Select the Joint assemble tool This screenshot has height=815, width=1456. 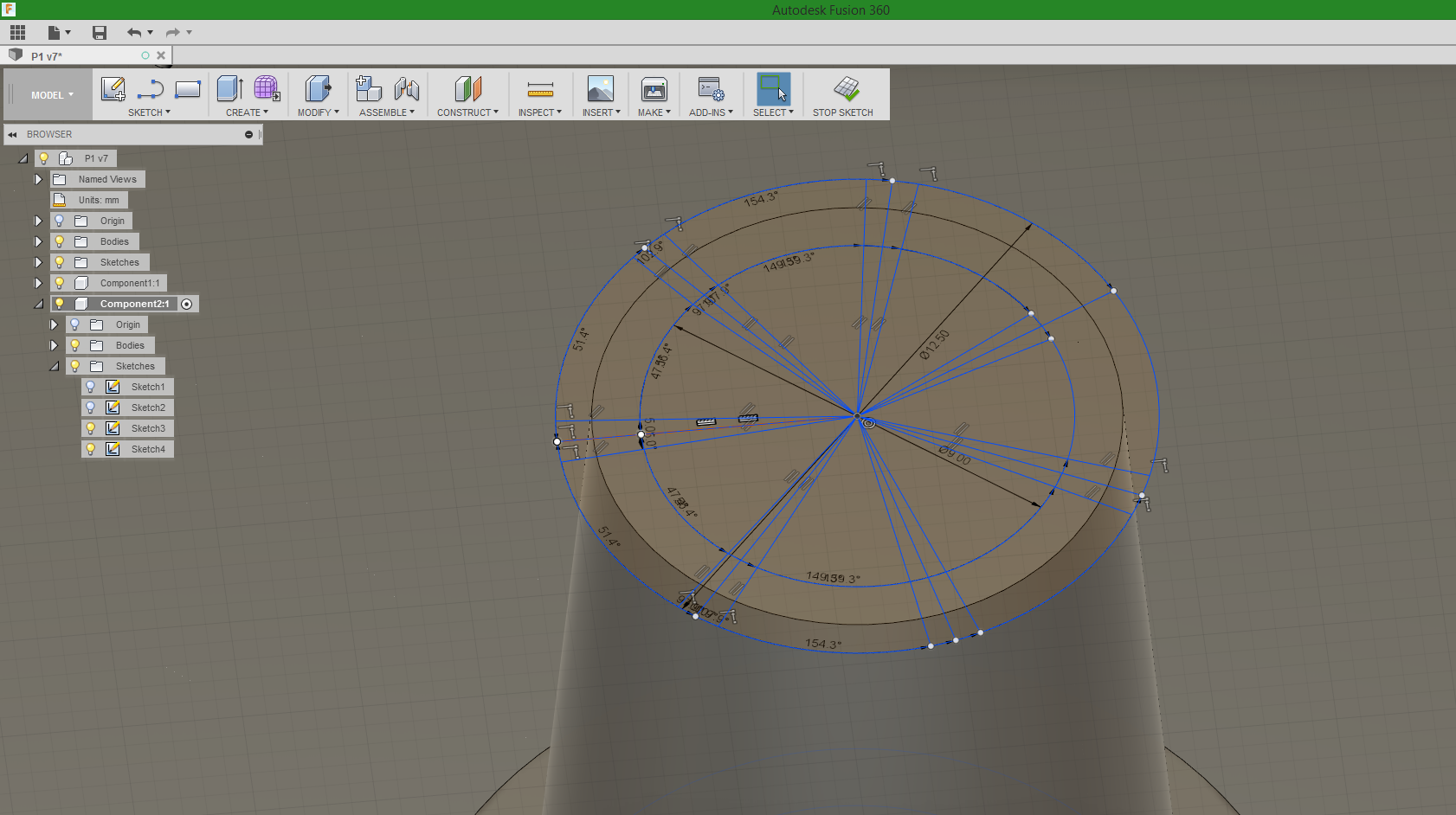pyautogui.click(x=406, y=88)
